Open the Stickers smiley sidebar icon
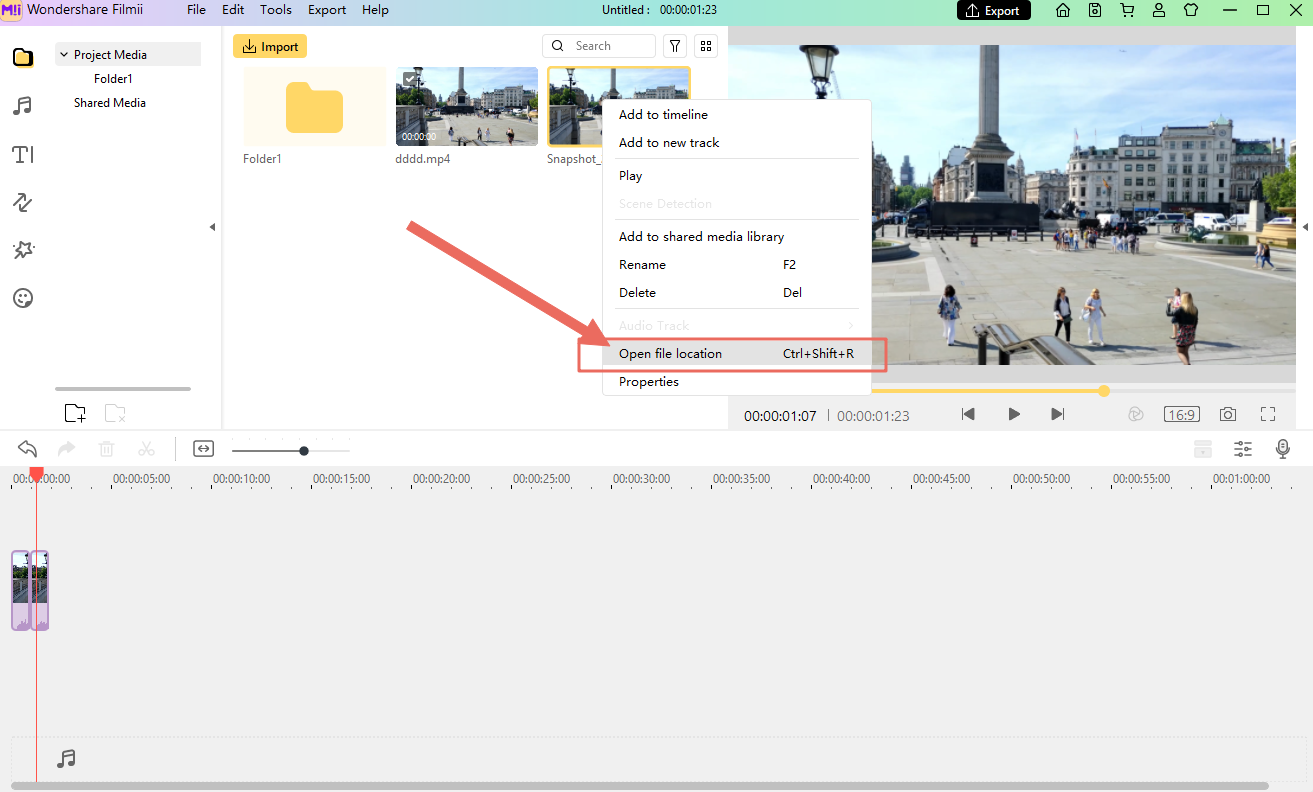The image size is (1313, 792). click(x=22, y=298)
